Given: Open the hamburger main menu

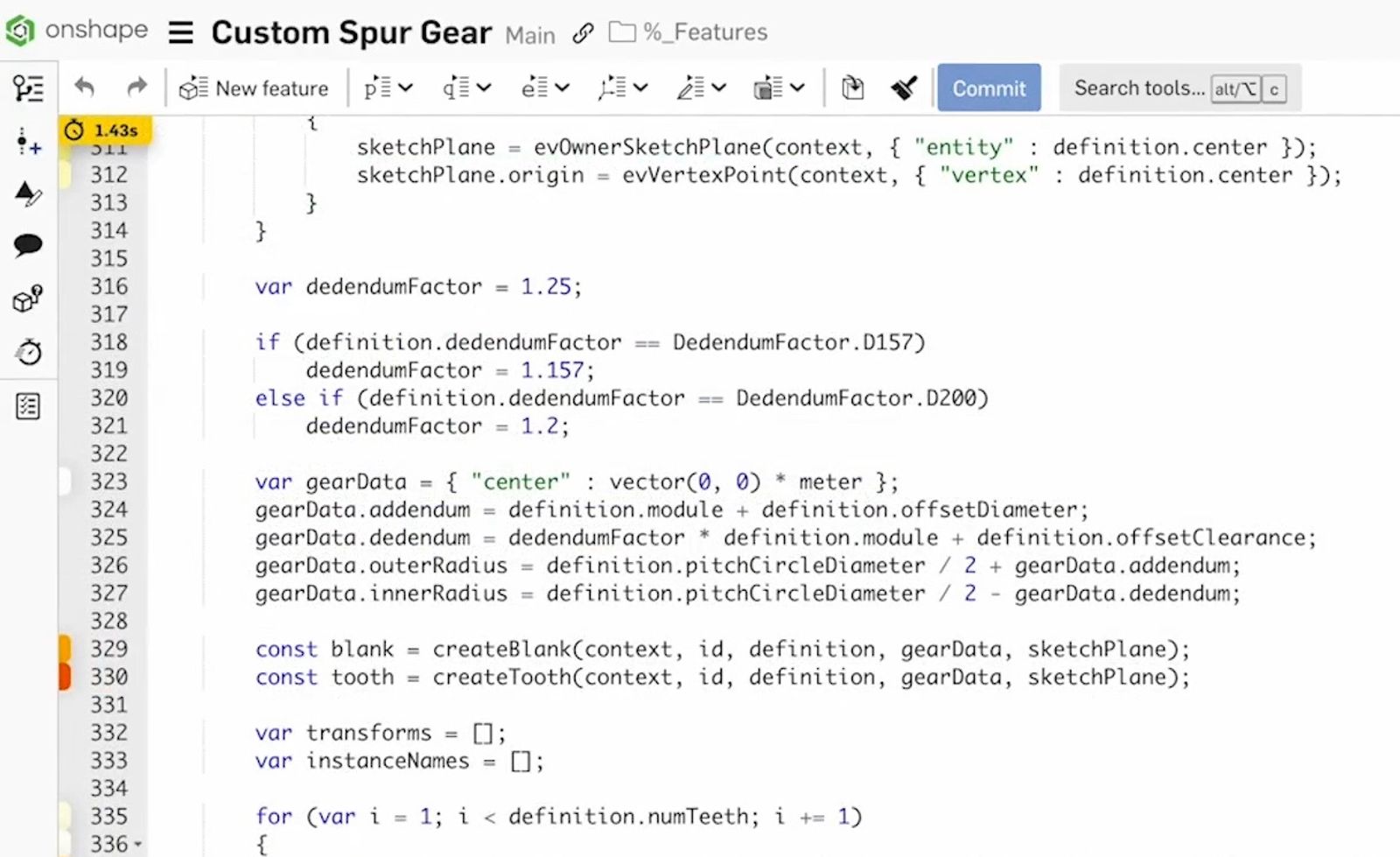Looking at the screenshot, I should pos(180,33).
